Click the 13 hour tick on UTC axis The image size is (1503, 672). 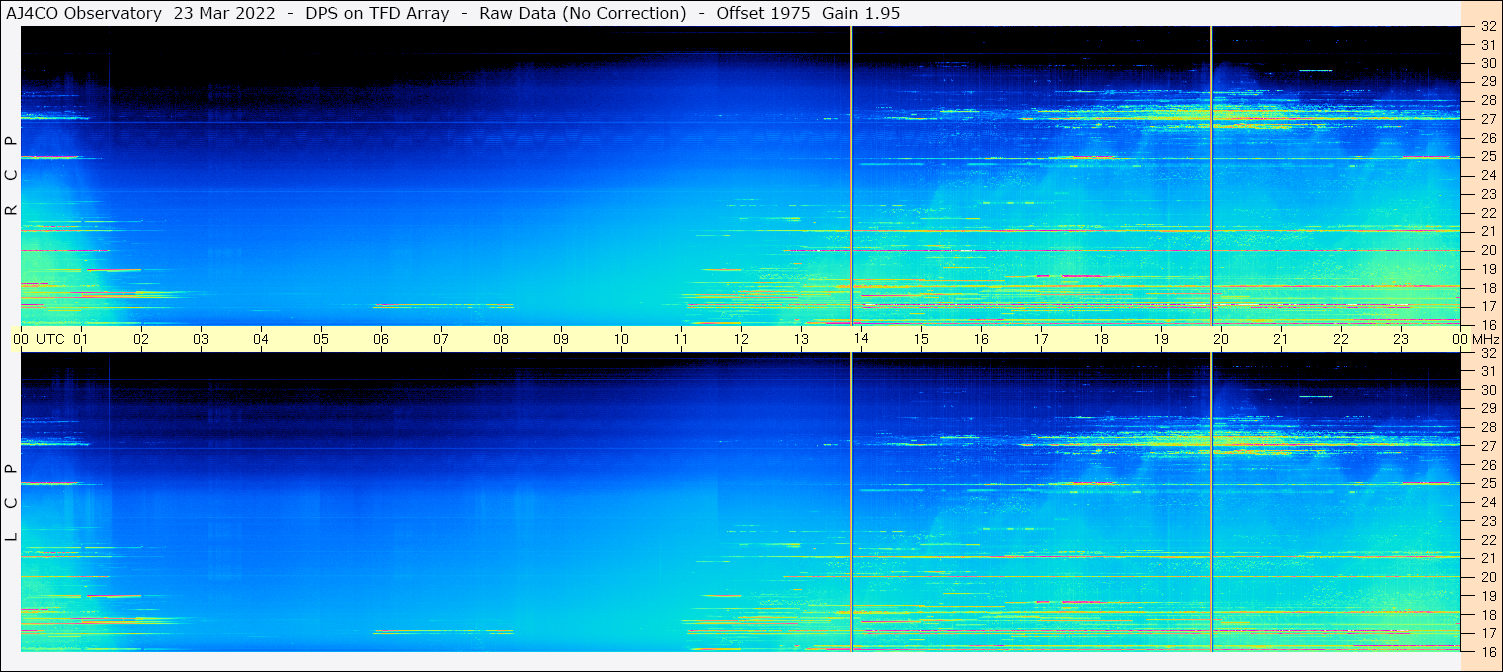click(801, 339)
